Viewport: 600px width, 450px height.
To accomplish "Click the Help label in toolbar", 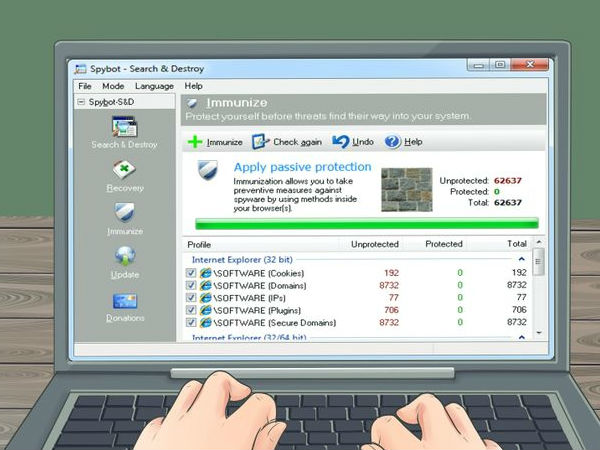I will pyautogui.click(x=413, y=142).
